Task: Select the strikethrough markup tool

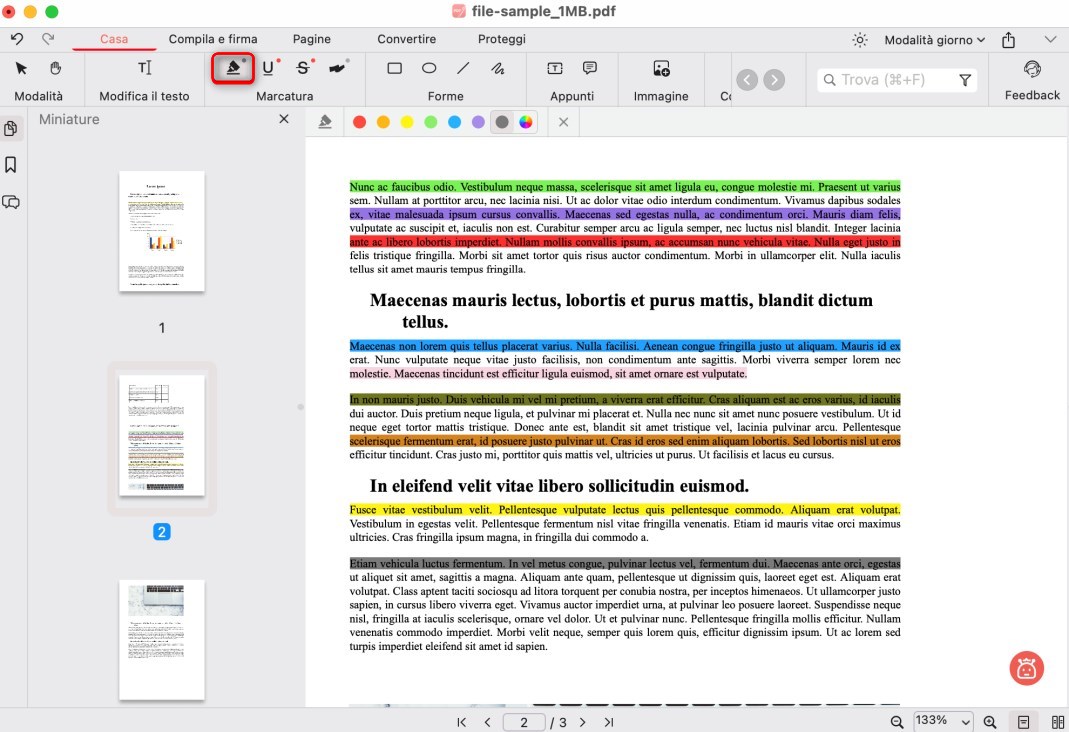Action: 302,70
